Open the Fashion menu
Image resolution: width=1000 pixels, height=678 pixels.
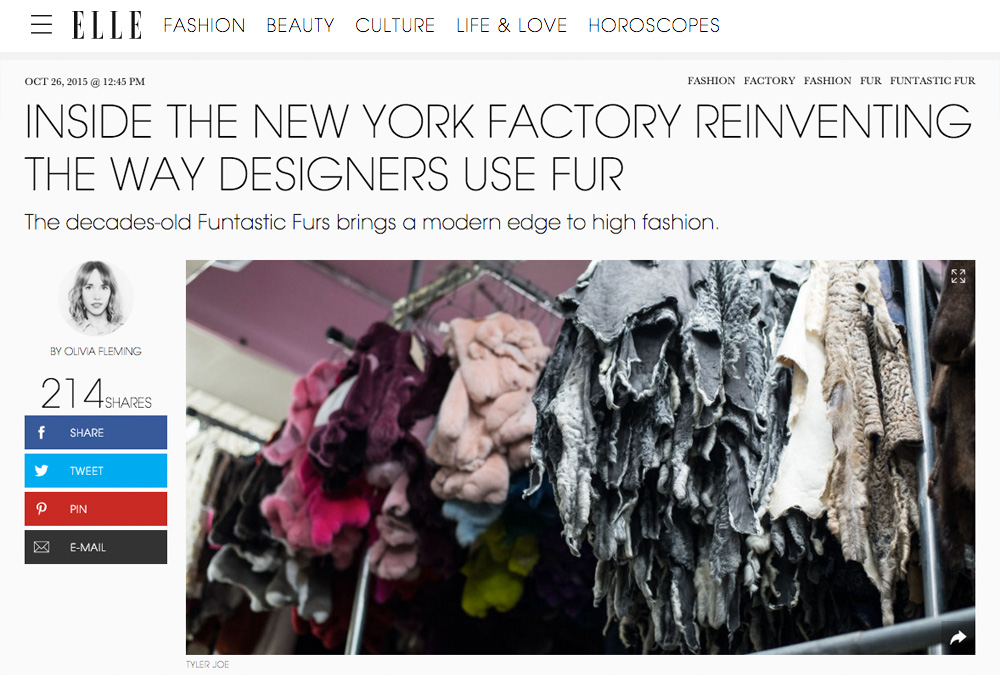coord(204,26)
